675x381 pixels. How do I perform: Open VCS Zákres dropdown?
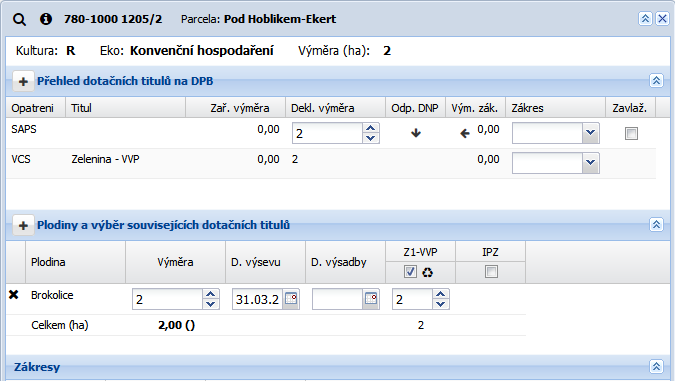(591, 163)
